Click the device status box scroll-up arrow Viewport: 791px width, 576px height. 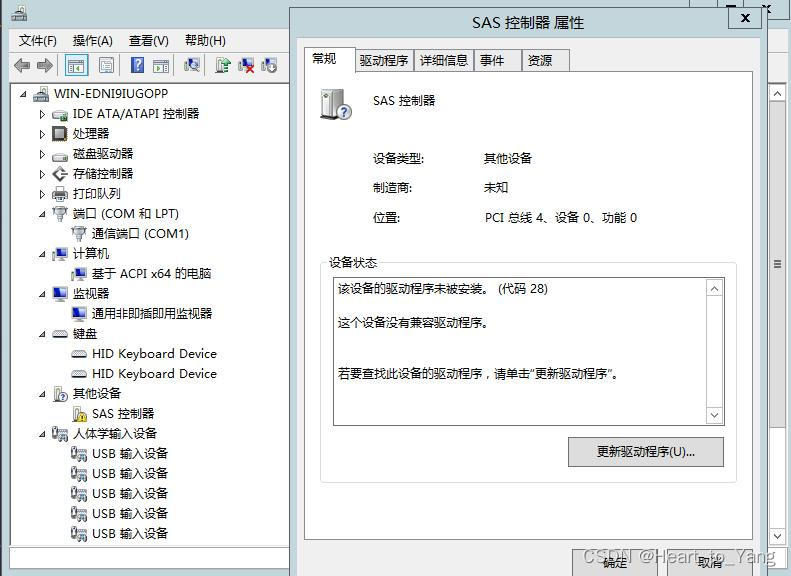tap(714, 289)
